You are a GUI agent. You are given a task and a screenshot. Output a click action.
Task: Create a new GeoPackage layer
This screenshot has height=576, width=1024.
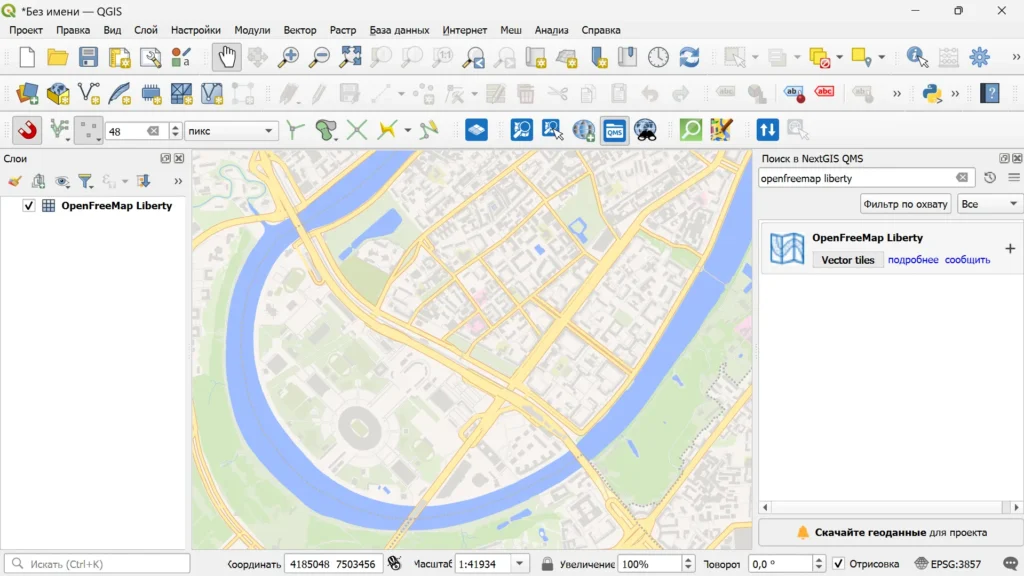(57, 93)
